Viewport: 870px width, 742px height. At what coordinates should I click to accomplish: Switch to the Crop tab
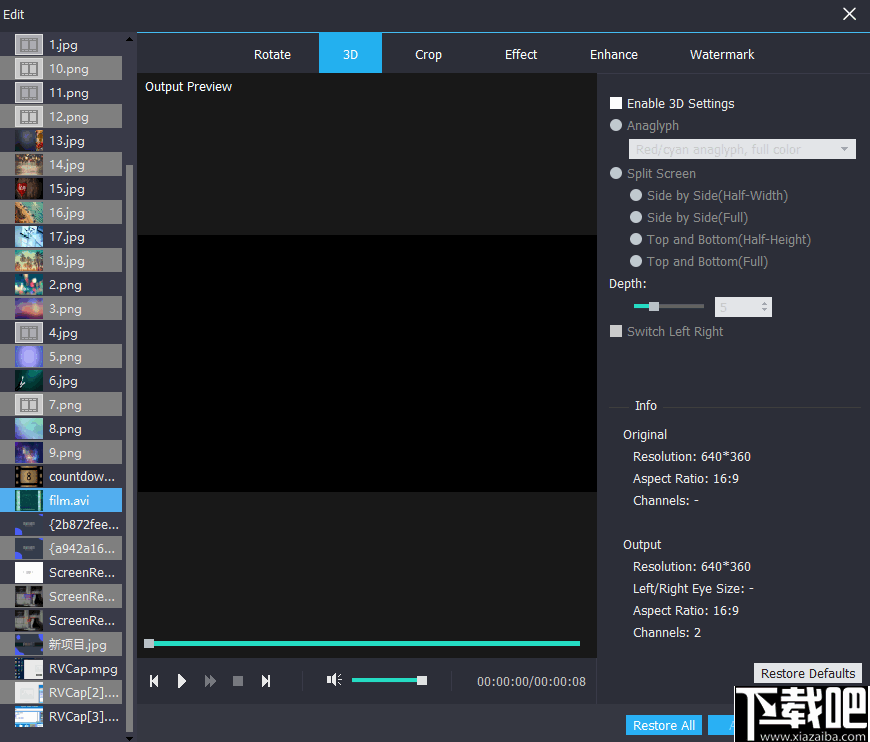(x=428, y=54)
